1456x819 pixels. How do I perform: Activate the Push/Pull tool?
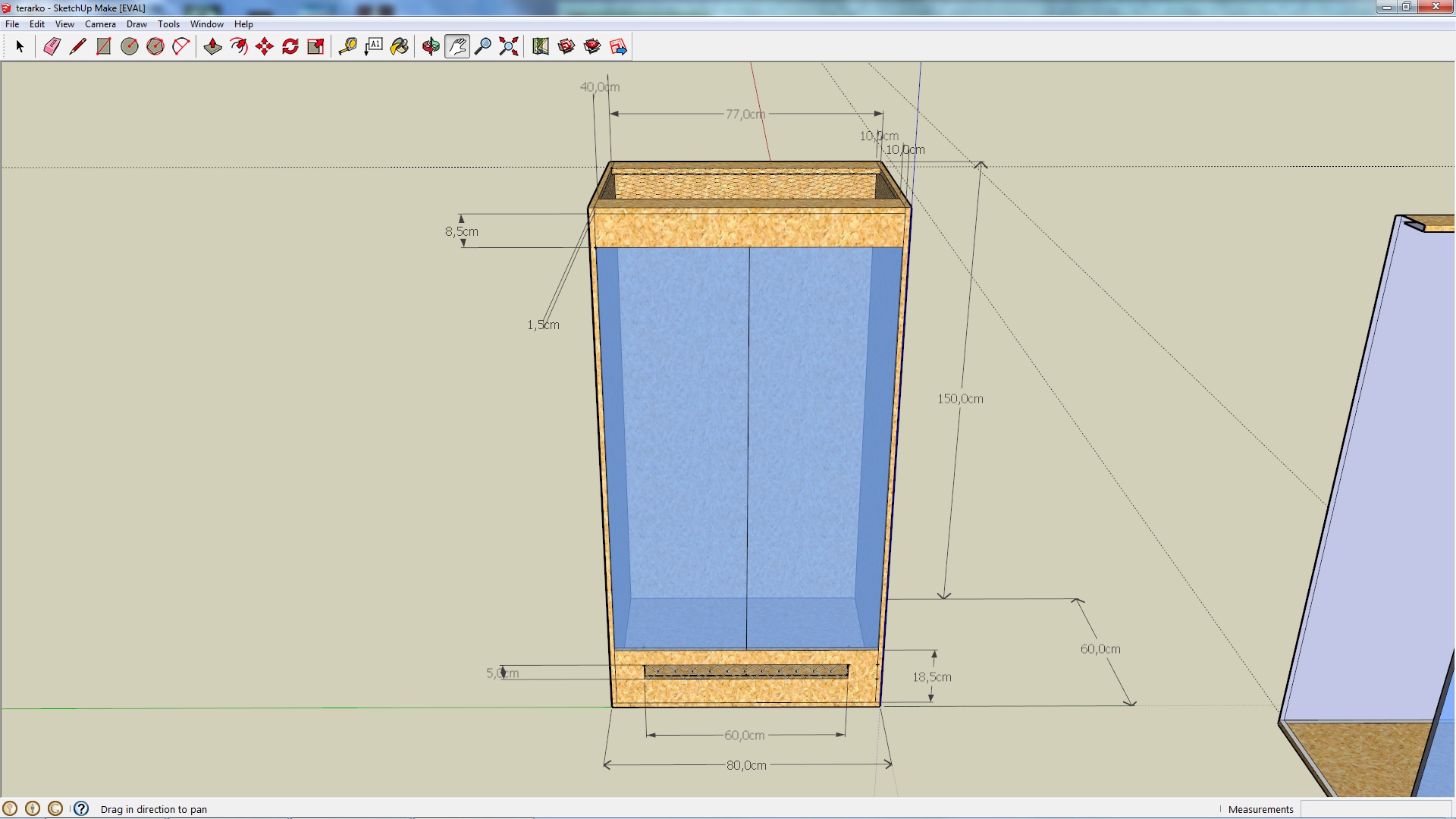click(213, 47)
